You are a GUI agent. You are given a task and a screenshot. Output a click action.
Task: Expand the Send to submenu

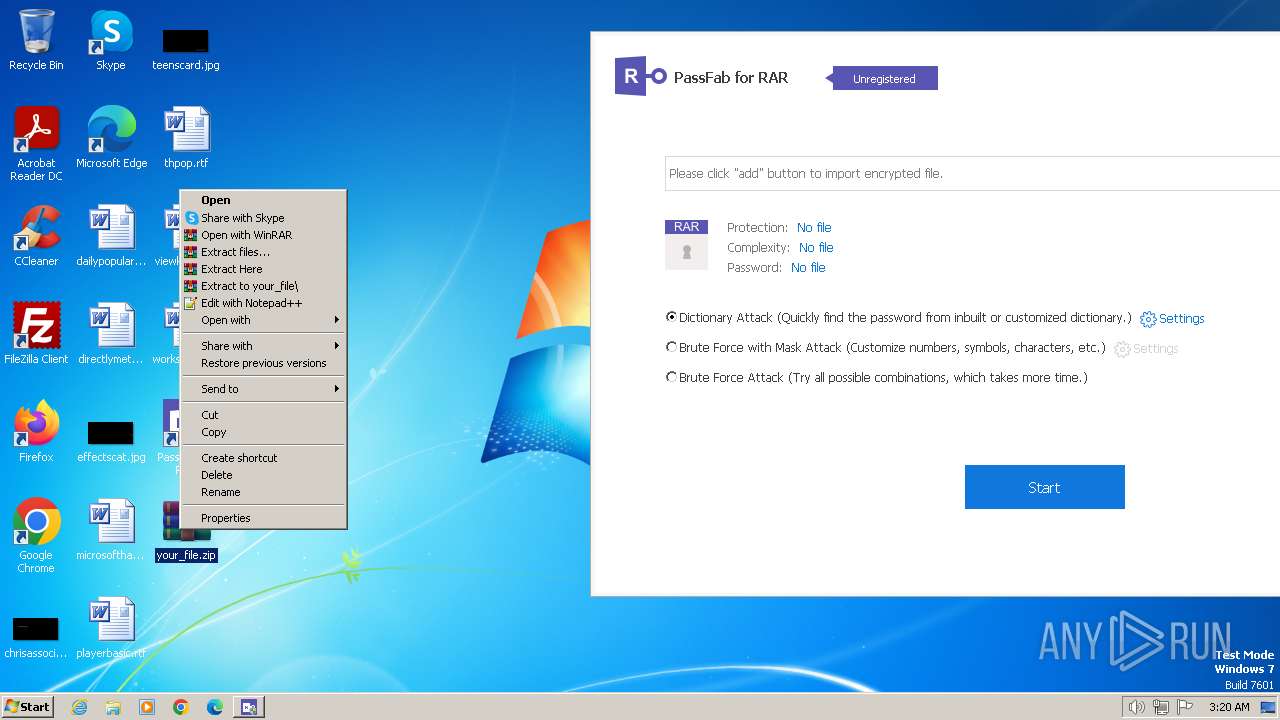coord(264,389)
